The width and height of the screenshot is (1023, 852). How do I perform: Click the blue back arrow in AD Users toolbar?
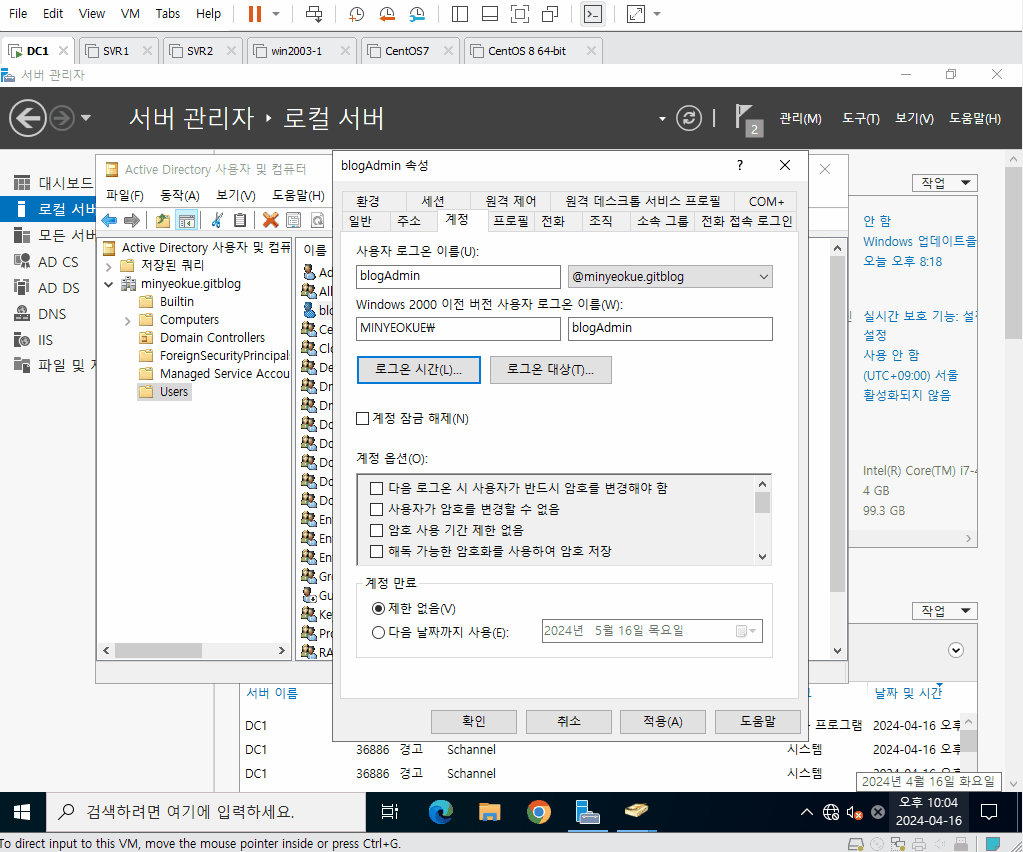[x=110, y=221]
